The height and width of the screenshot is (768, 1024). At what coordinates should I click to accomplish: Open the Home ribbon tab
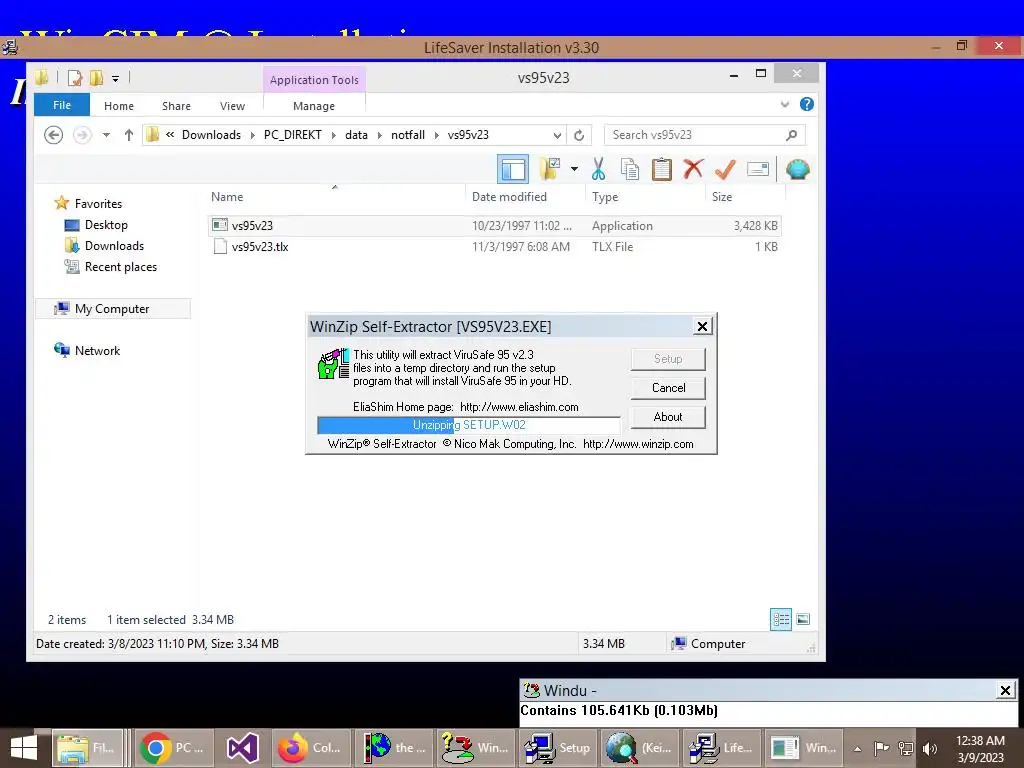[x=119, y=106]
